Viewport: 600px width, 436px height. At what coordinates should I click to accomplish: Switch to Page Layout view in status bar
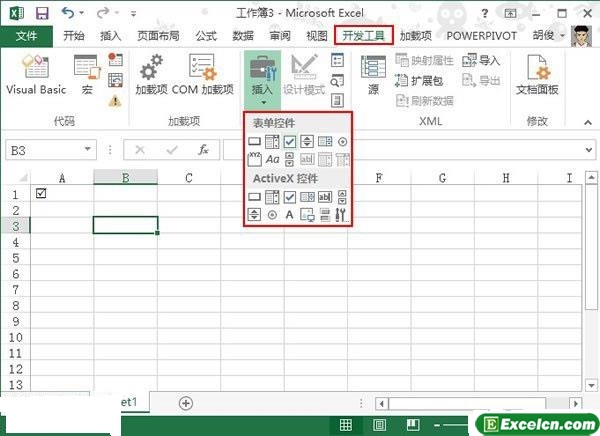point(380,425)
